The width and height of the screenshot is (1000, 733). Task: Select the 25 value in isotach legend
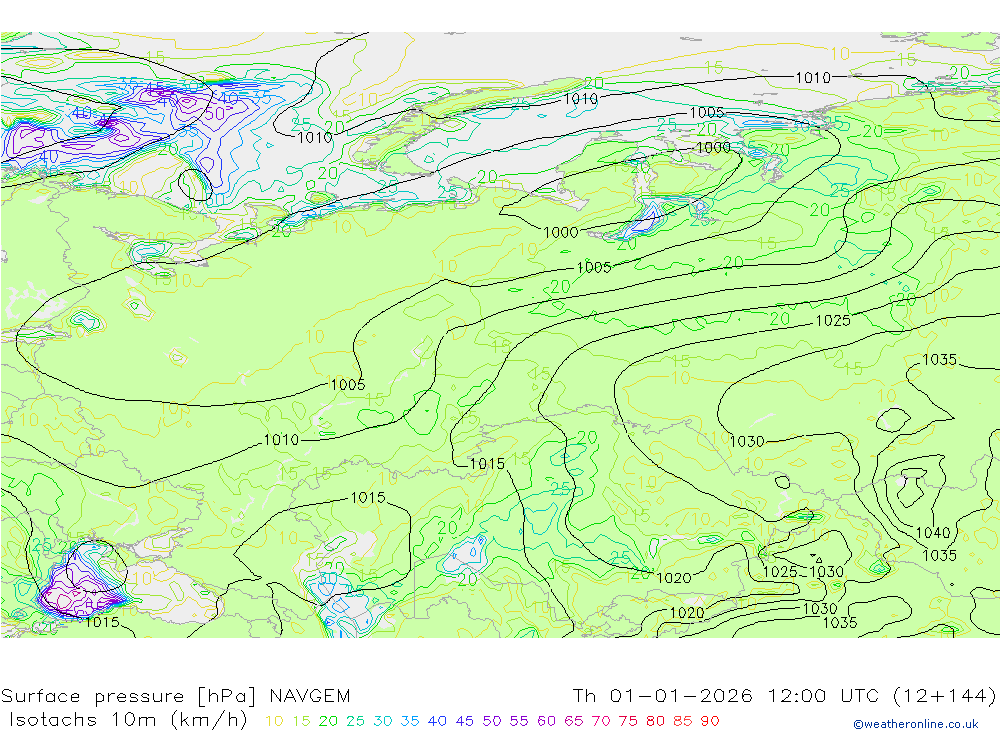(x=355, y=721)
